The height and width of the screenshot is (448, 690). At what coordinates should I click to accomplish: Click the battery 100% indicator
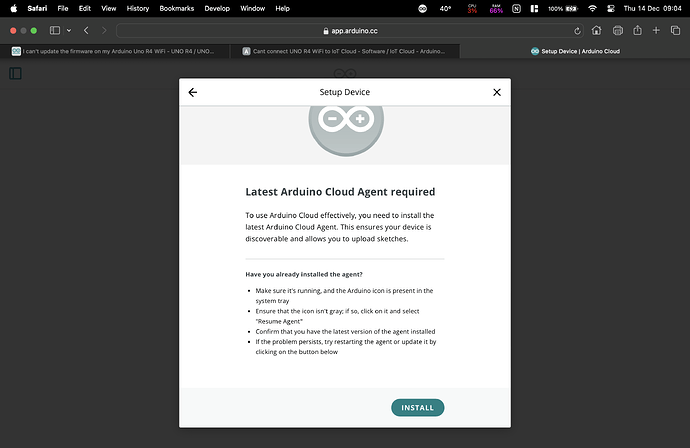pos(562,8)
